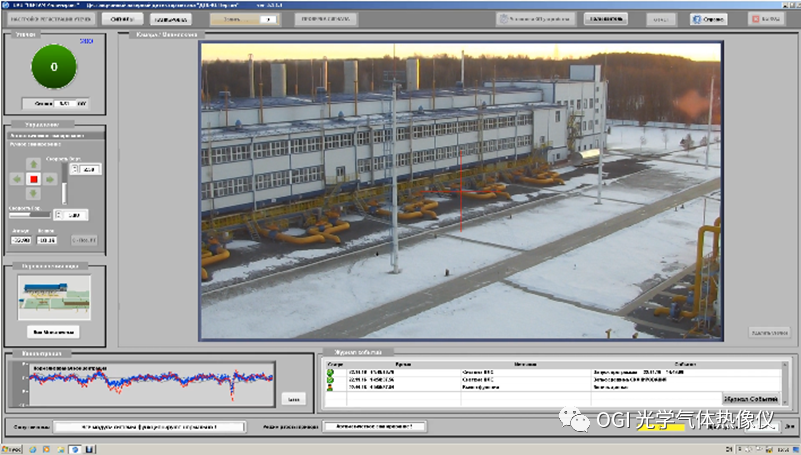The width and height of the screenshot is (801, 455).
Task: Click the greyed button beside angle fields
Action: tap(84, 240)
